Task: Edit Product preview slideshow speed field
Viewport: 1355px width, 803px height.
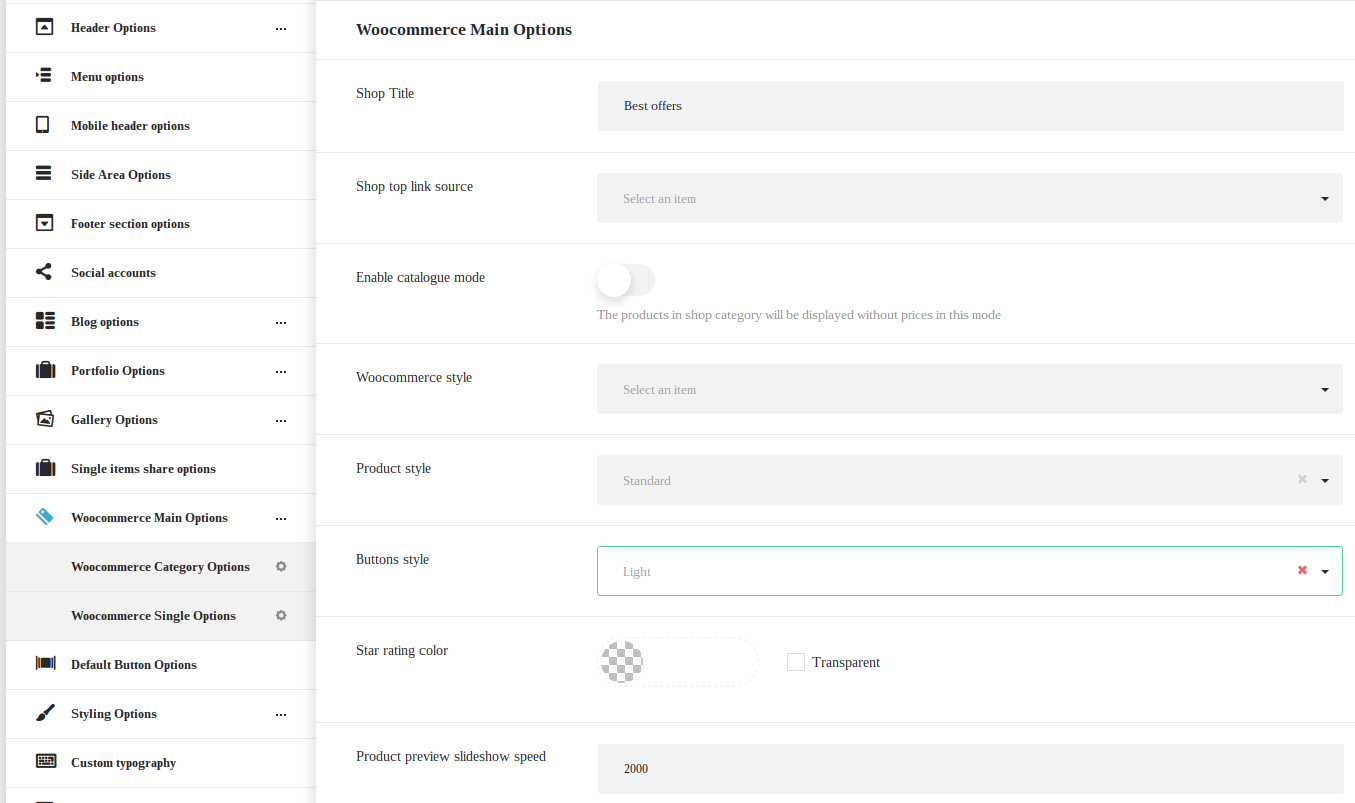Action: click(970, 769)
